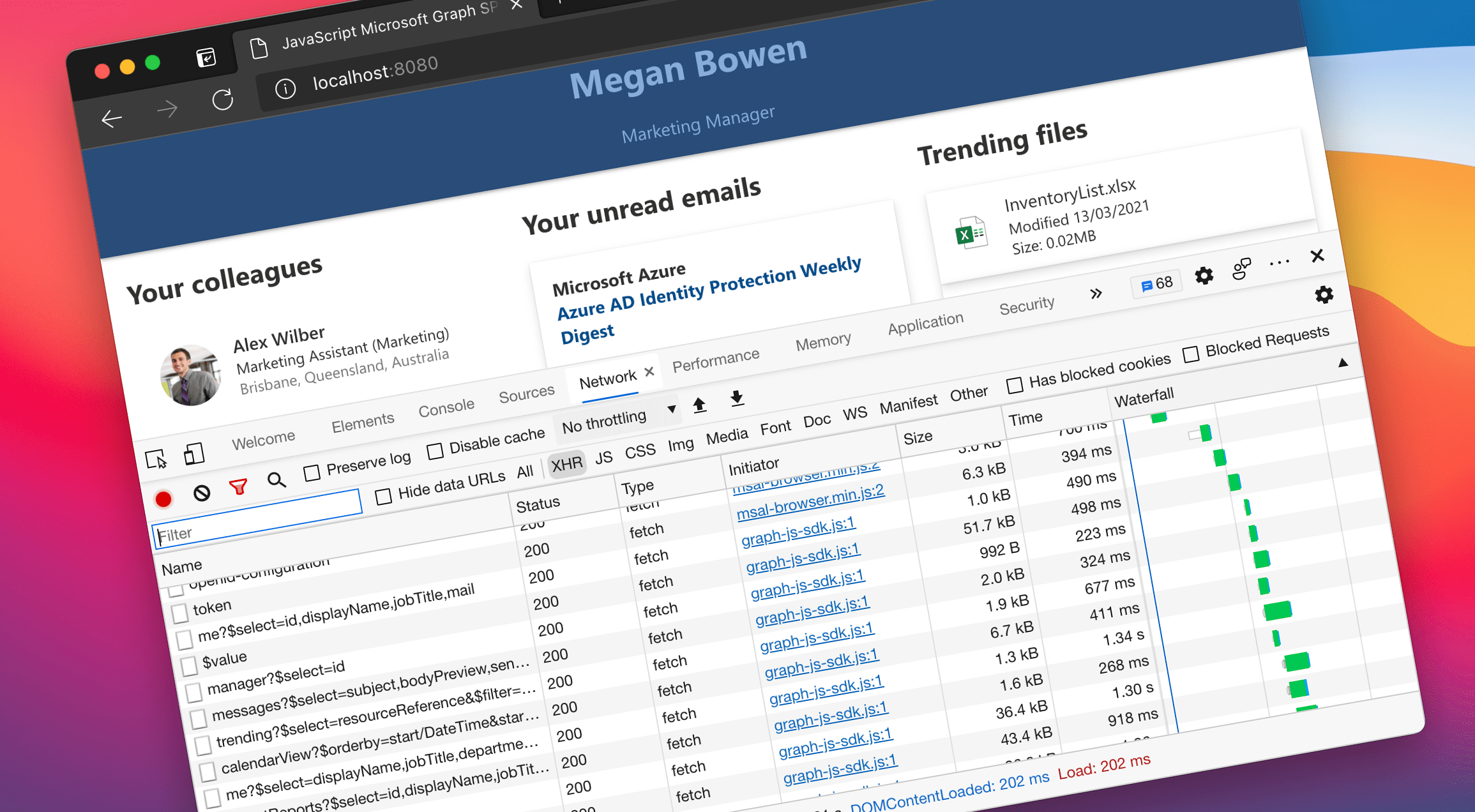Click the inspect element cursor icon

(156, 459)
